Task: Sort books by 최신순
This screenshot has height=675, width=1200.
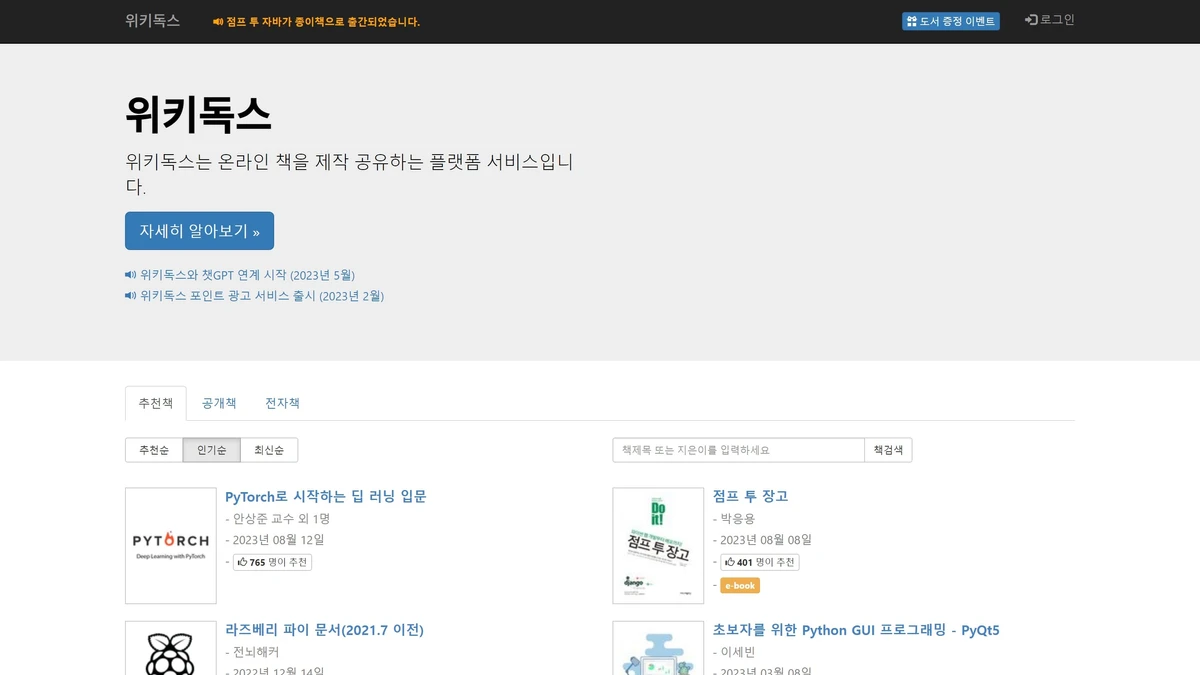Action: [269, 450]
